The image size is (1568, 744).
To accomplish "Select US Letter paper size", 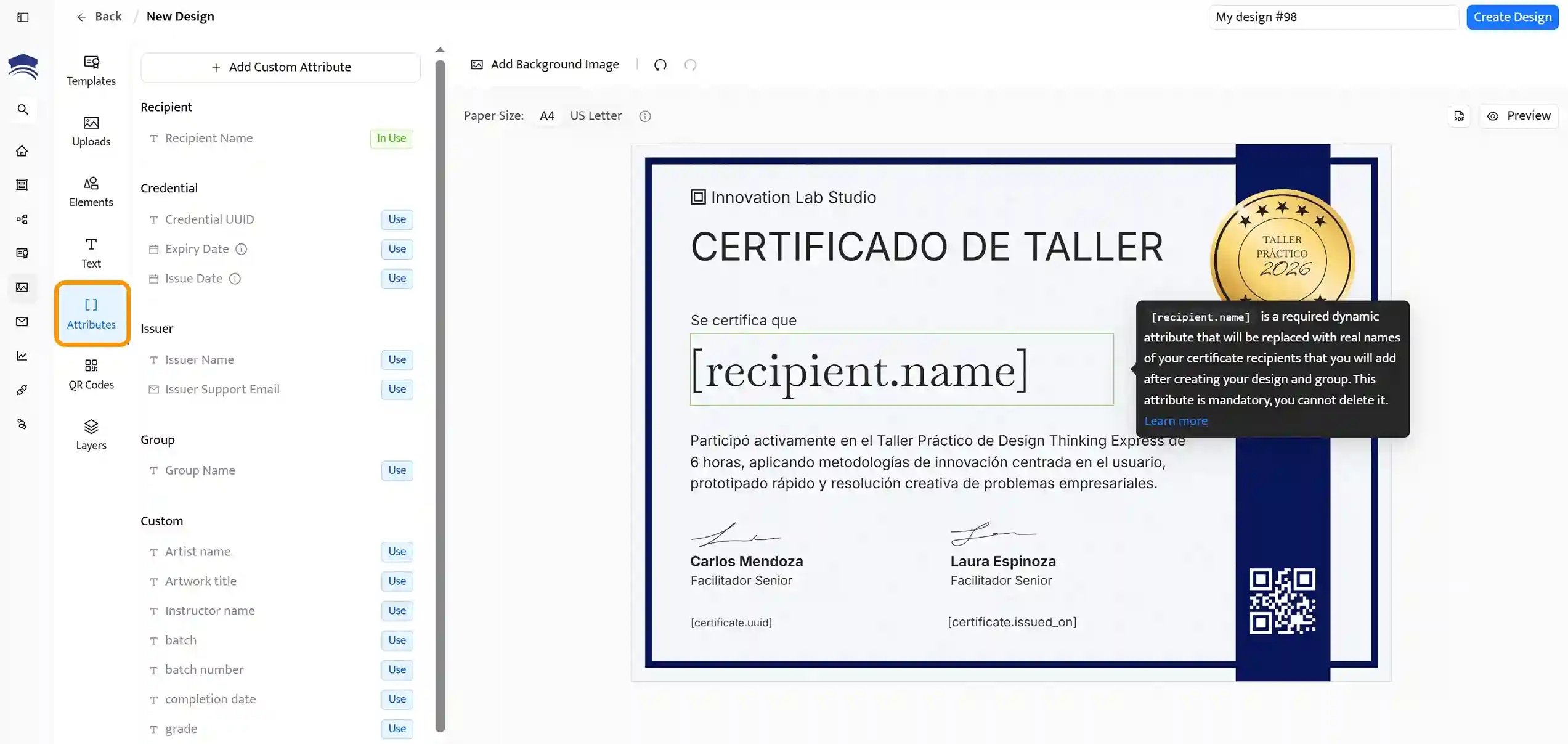I will (x=595, y=116).
